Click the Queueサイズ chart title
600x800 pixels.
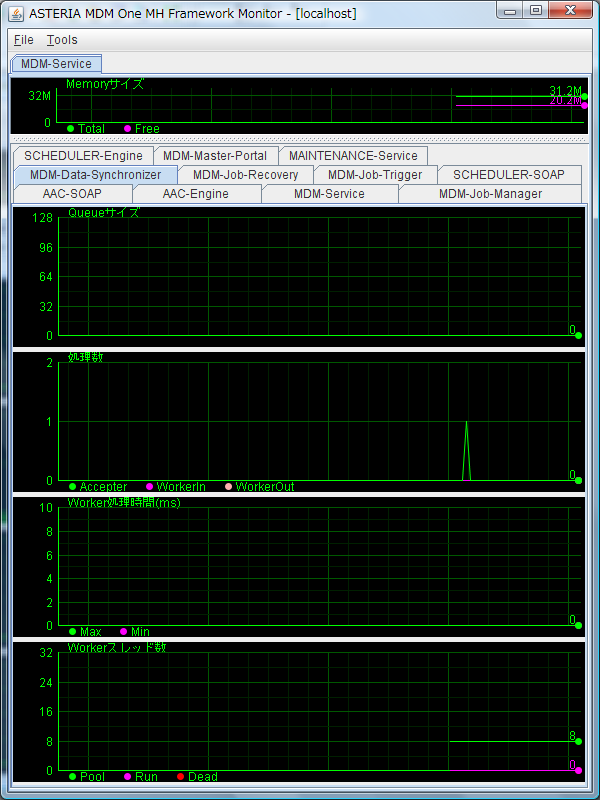104,213
